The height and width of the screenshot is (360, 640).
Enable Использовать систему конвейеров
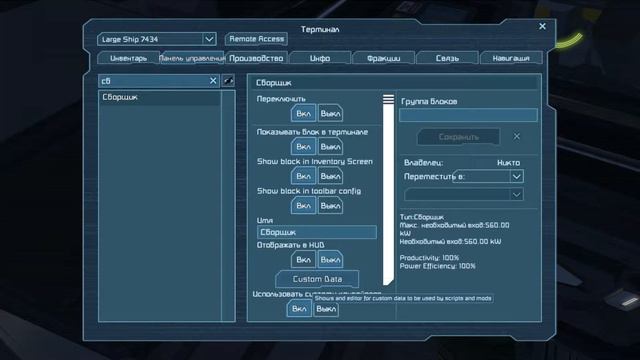point(299,309)
